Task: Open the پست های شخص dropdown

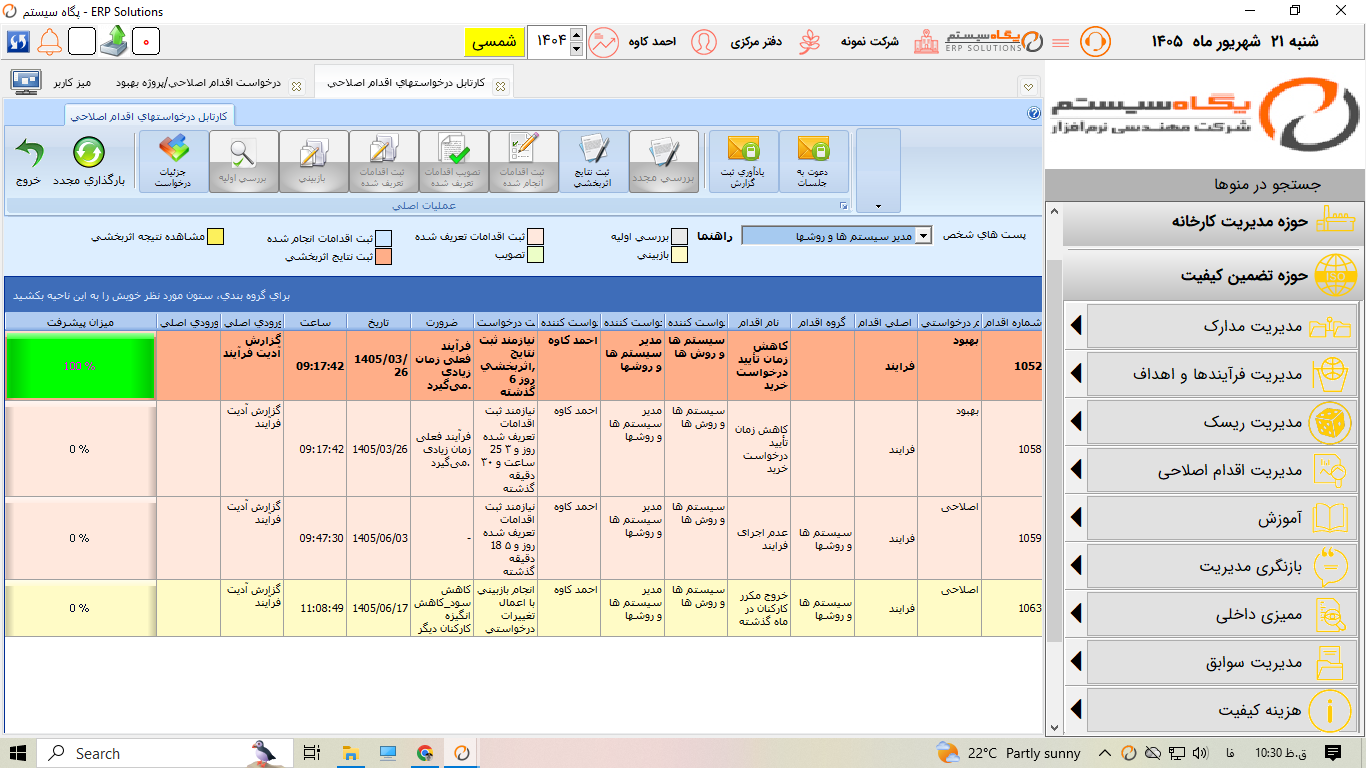Action: tap(924, 236)
